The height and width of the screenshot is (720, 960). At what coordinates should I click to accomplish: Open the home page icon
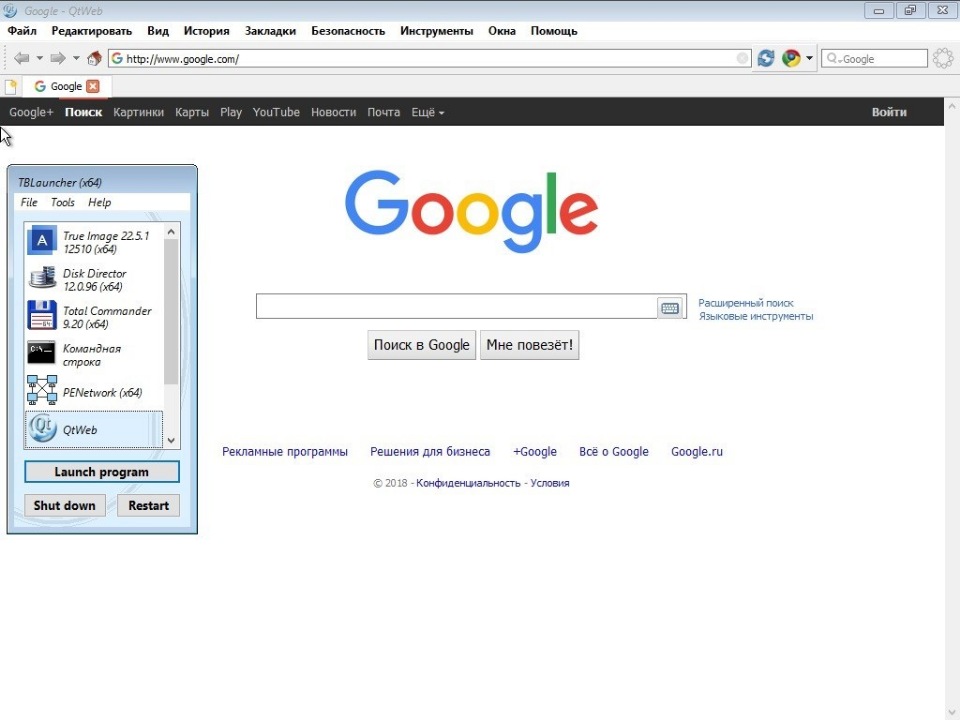tap(94, 58)
